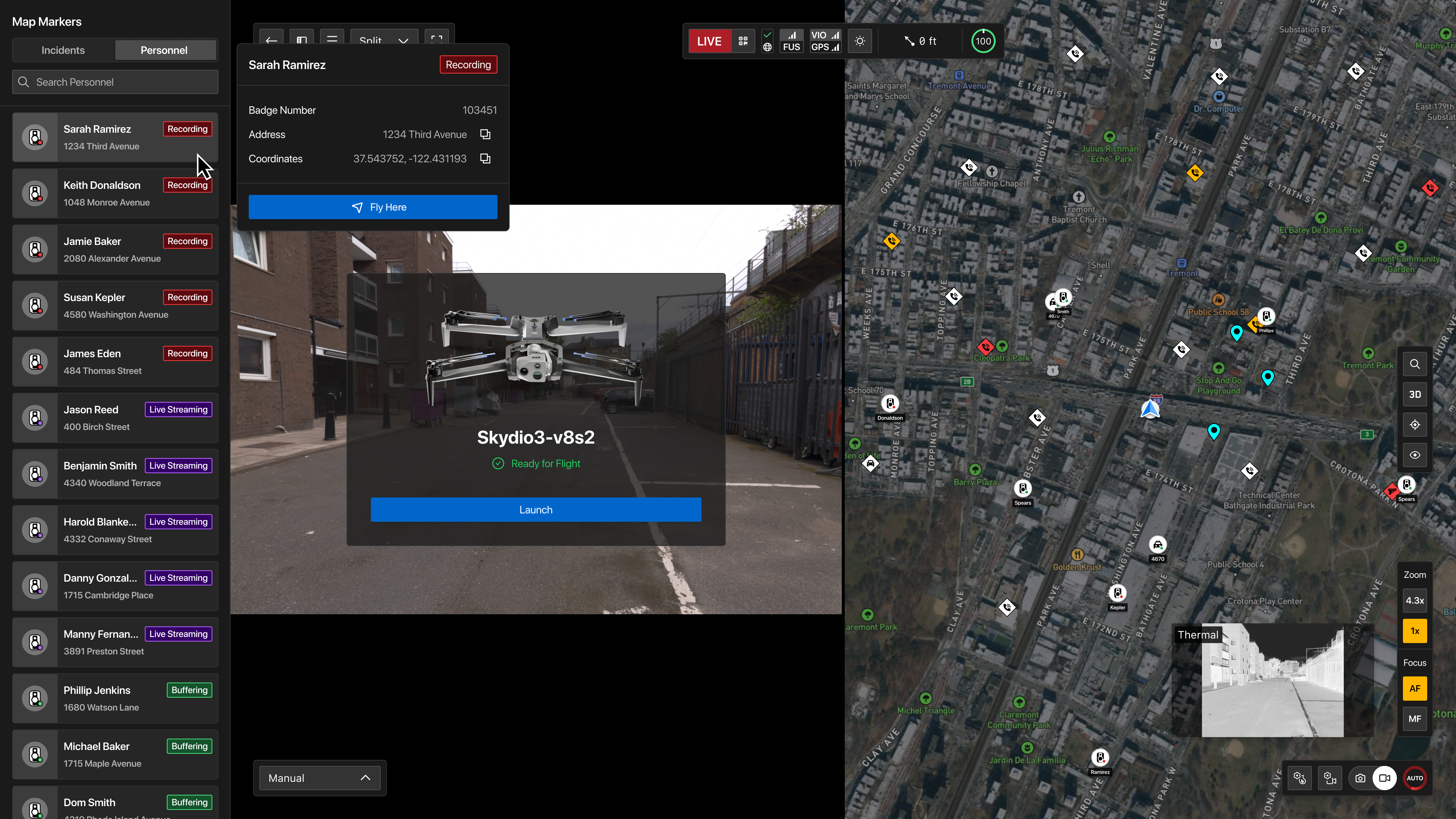Open video camera settings icon

click(x=1330, y=778)
